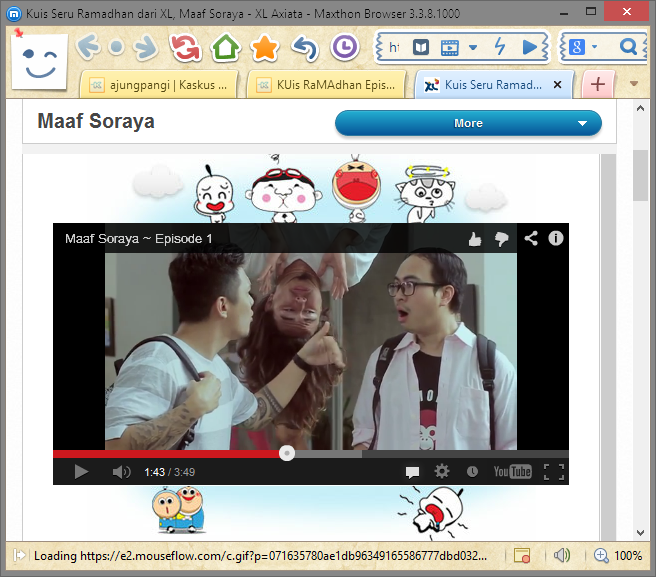The width and height of the screenshot is (656, 577).
Task: Go forward with the Forward arrow
Action: point(145,47)
